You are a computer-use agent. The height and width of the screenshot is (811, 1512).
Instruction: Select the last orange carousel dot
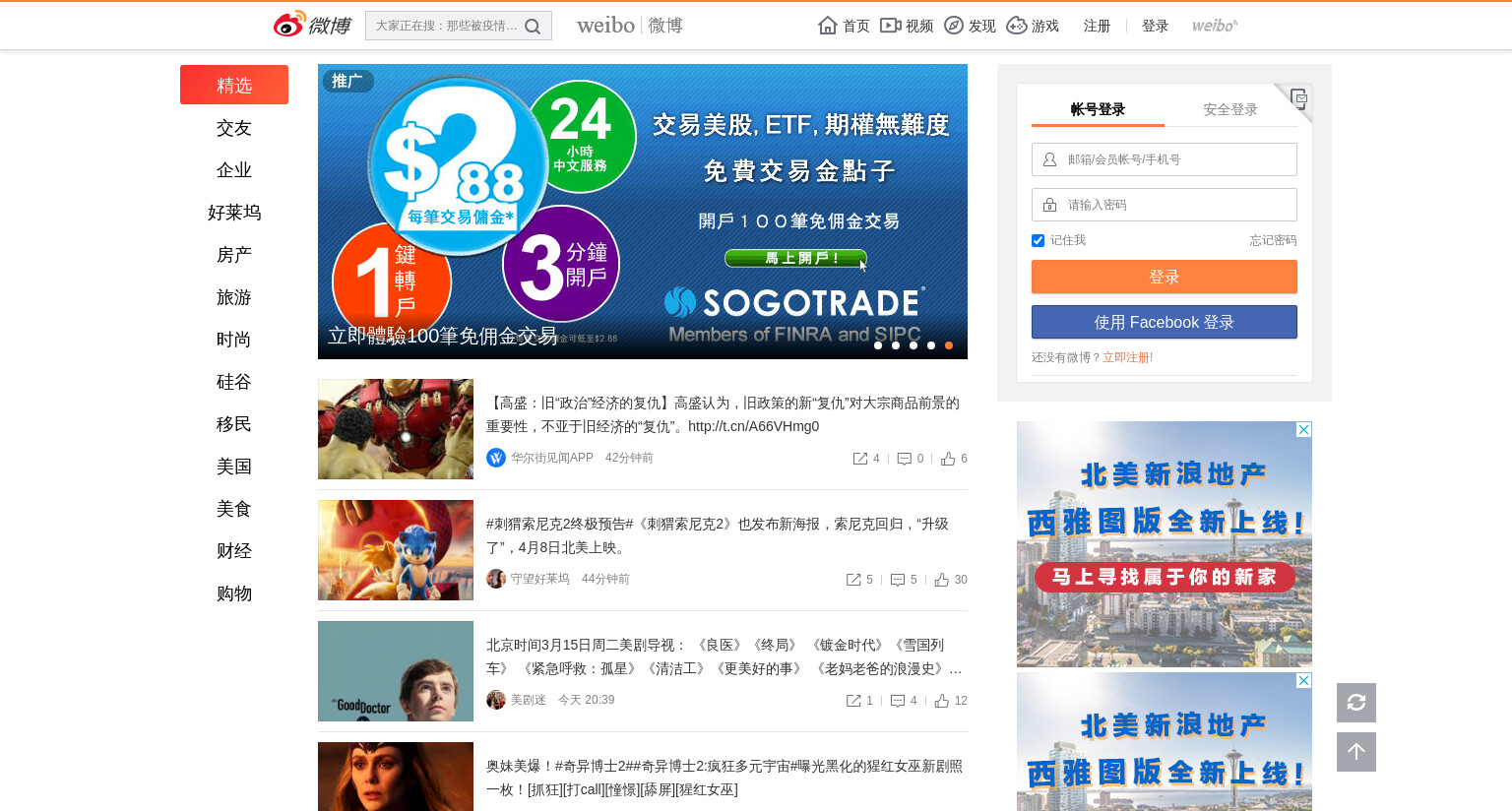point(949,345)
